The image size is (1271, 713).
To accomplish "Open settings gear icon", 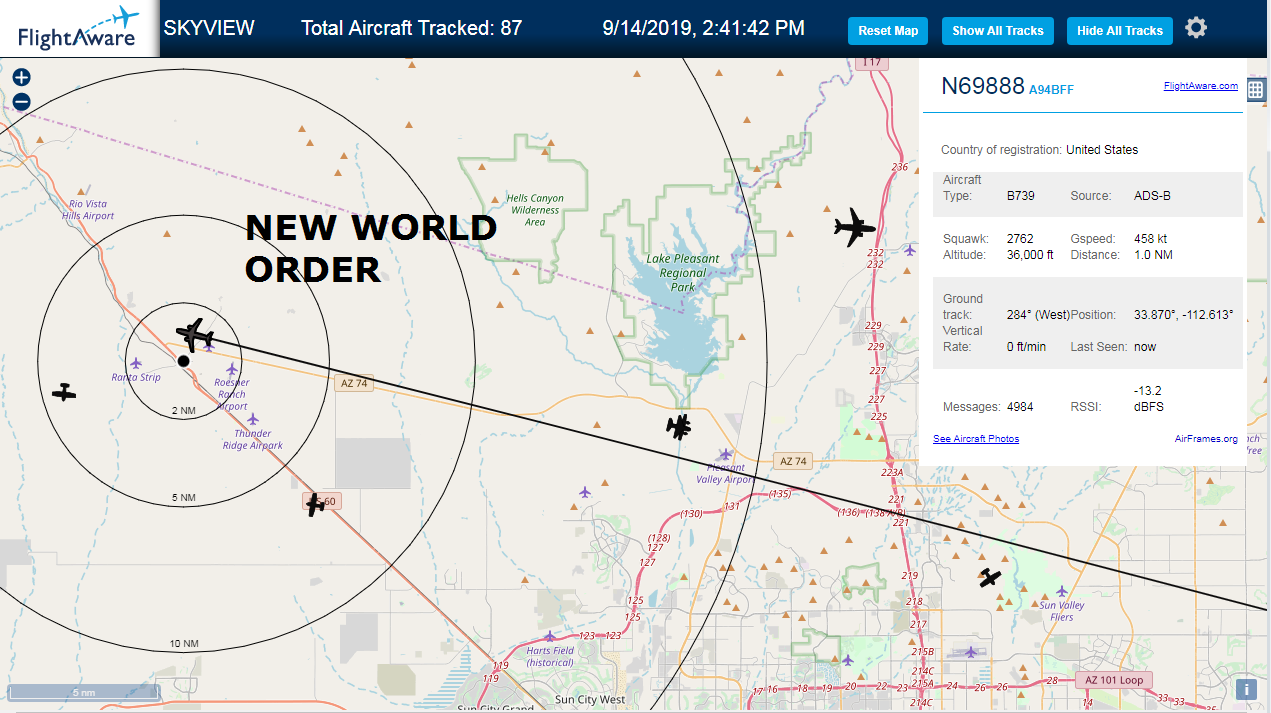I will (x=1196, y=28).
